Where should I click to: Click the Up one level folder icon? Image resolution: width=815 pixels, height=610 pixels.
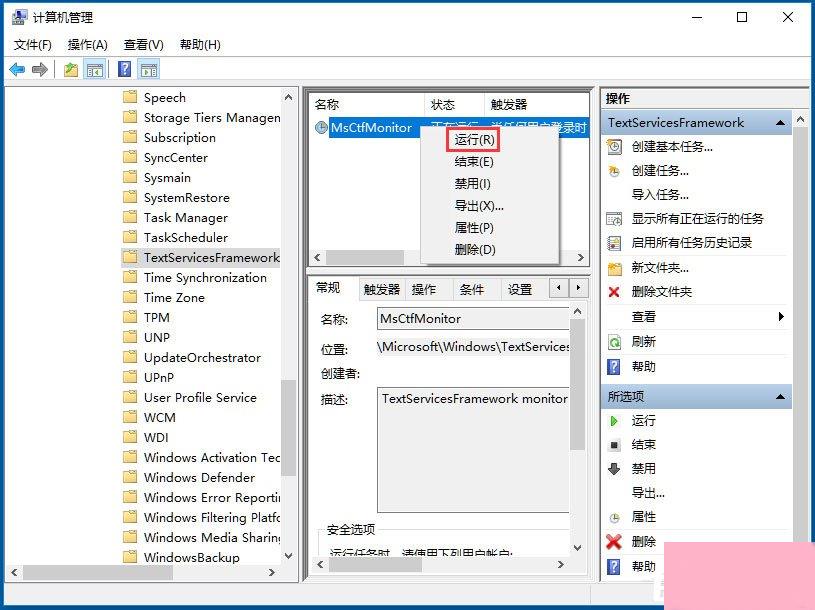click(x=71, y=69)
